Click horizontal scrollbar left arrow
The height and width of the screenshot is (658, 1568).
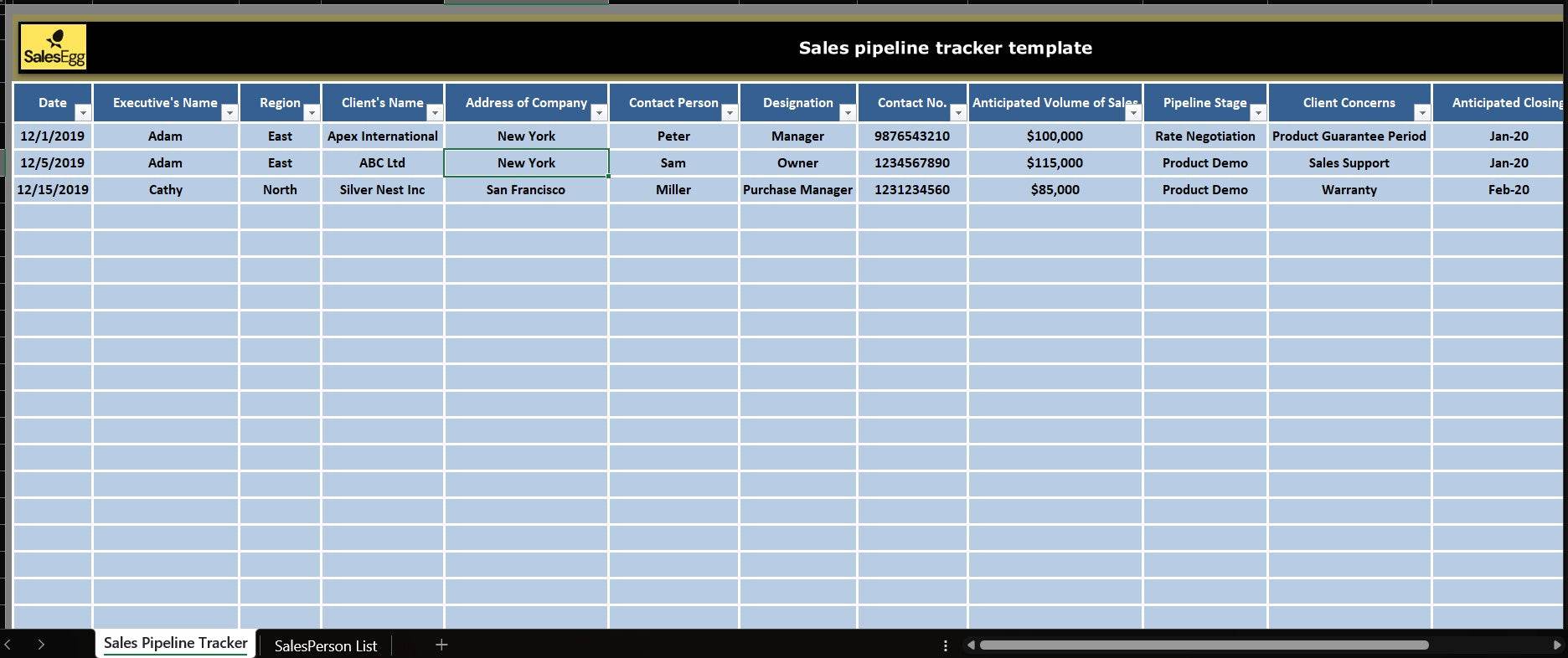[971, 645]
